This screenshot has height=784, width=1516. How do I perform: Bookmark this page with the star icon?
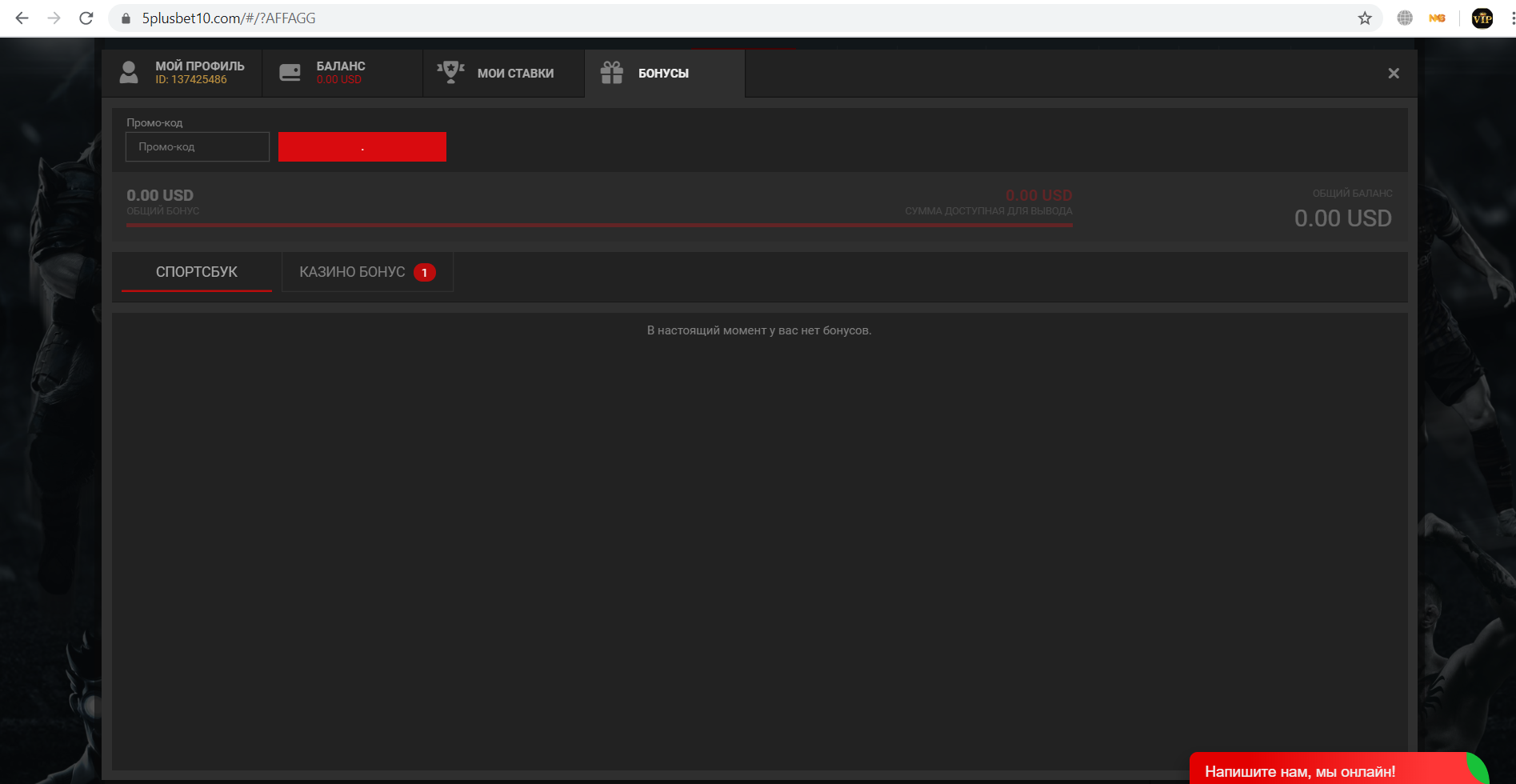[x=1365, y=18]
